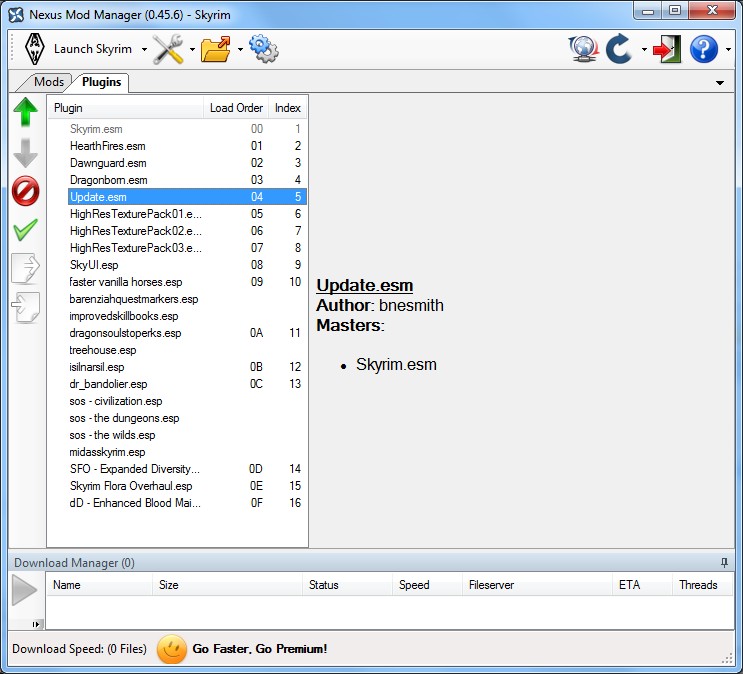Click the logout door icon
The image size is (743, 674).
(667, 49)
